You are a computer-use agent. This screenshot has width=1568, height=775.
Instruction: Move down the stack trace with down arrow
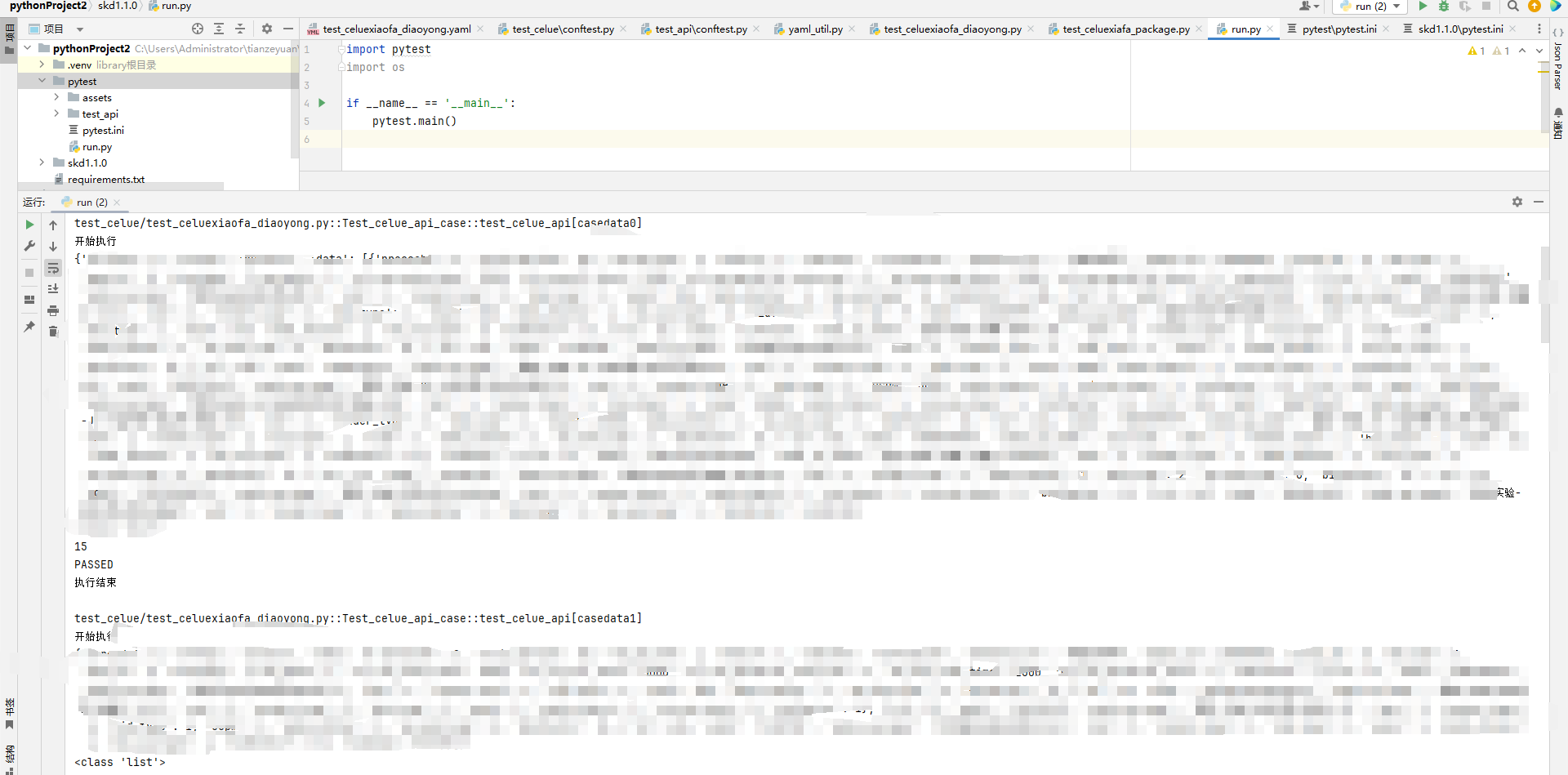[53, 246]
